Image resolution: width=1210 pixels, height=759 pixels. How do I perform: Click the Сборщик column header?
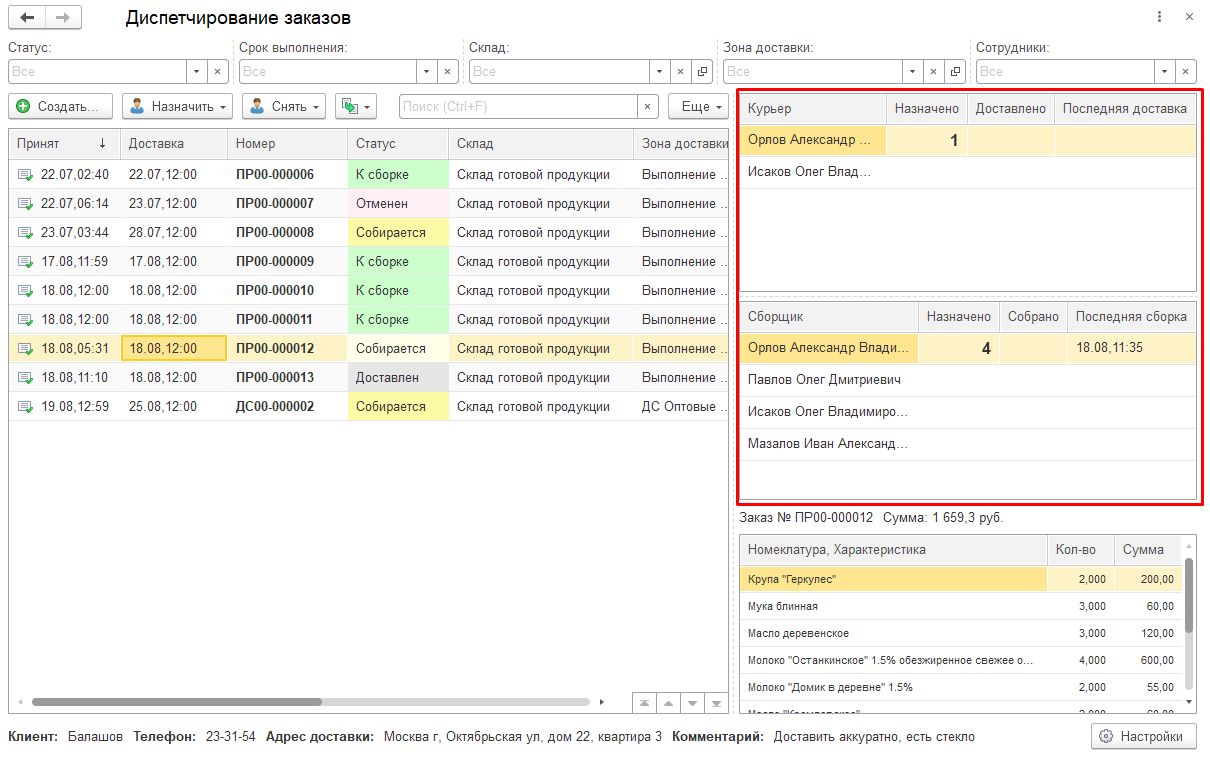click(x=829, y=316)
